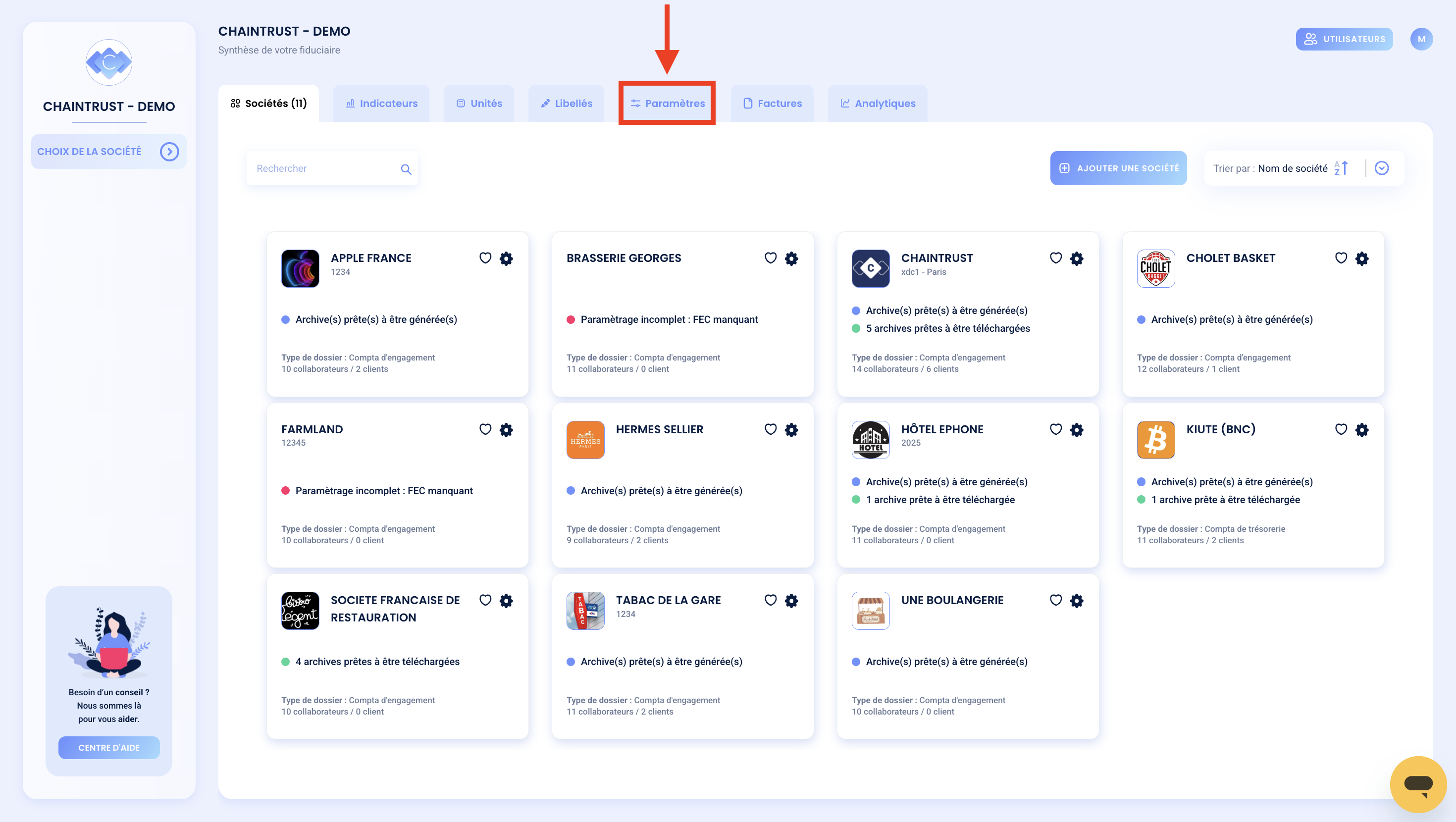
Task: Open the UNE BOULANGERIE company name
Action: 952,600
